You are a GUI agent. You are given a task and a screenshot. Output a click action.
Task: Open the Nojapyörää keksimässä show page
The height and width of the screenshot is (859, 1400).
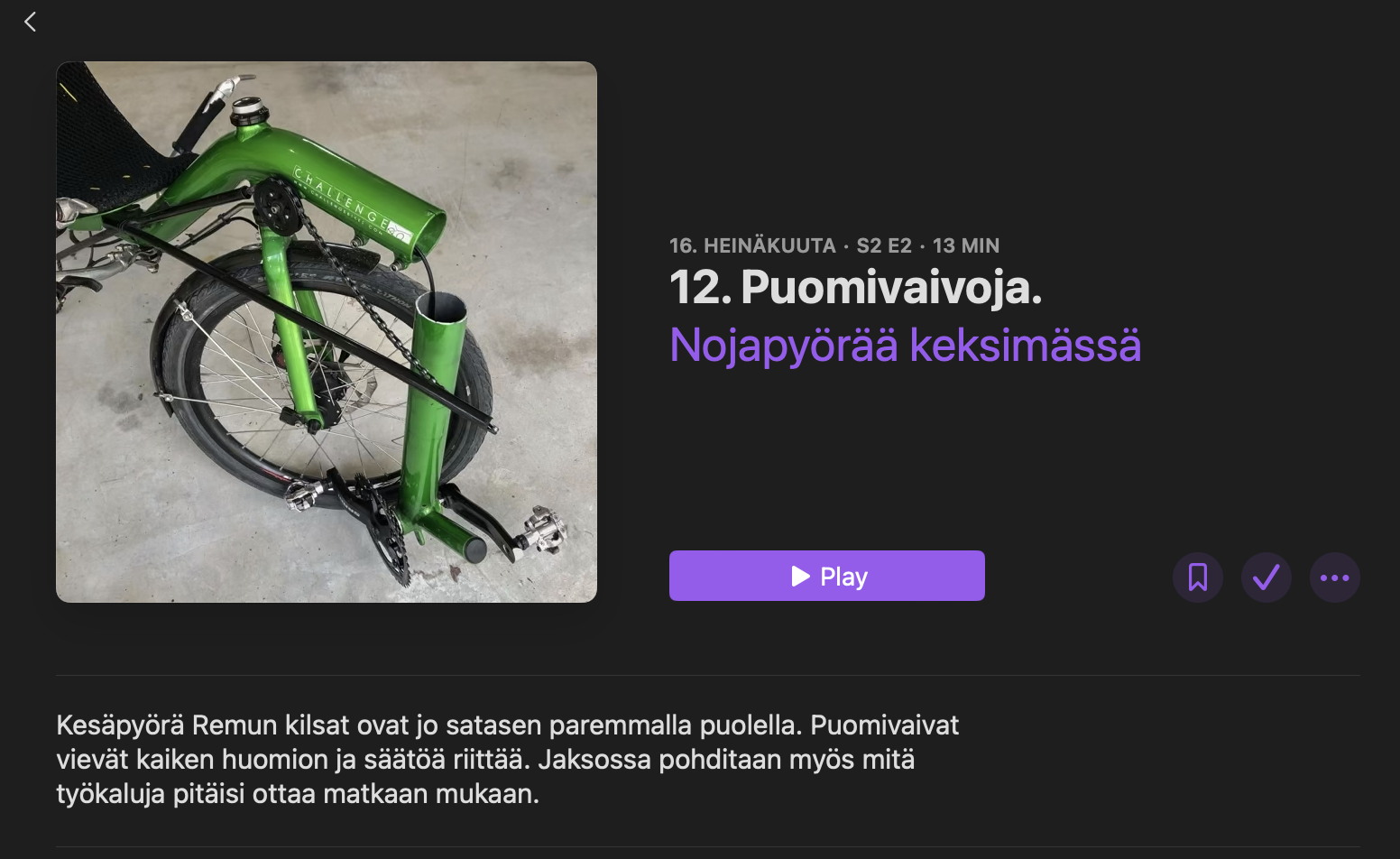[x=906, y=346]
